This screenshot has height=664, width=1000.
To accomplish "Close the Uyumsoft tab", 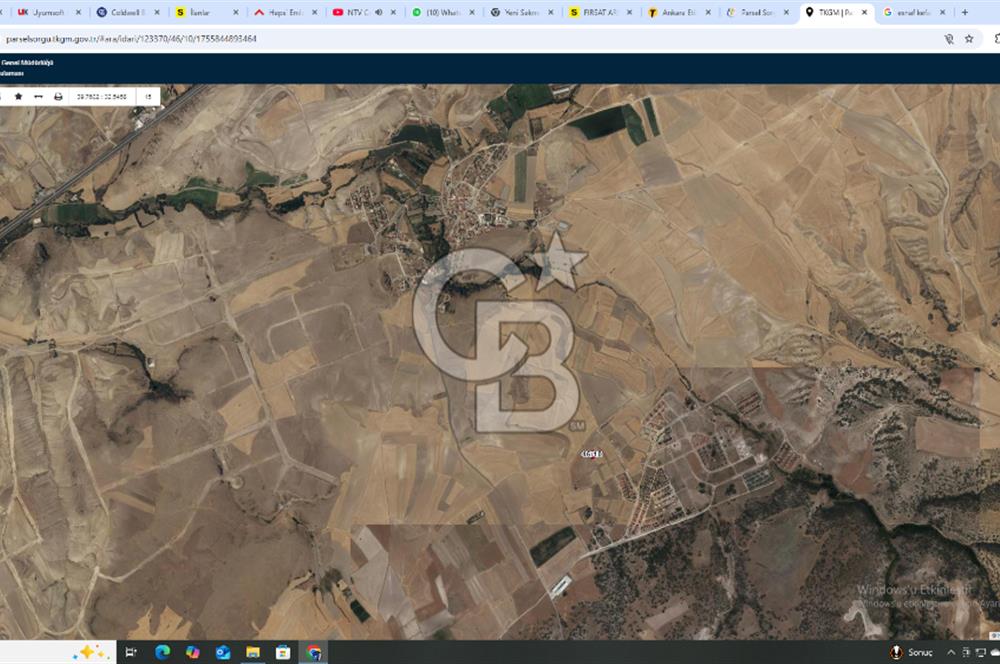I will [x=78, y=12].
